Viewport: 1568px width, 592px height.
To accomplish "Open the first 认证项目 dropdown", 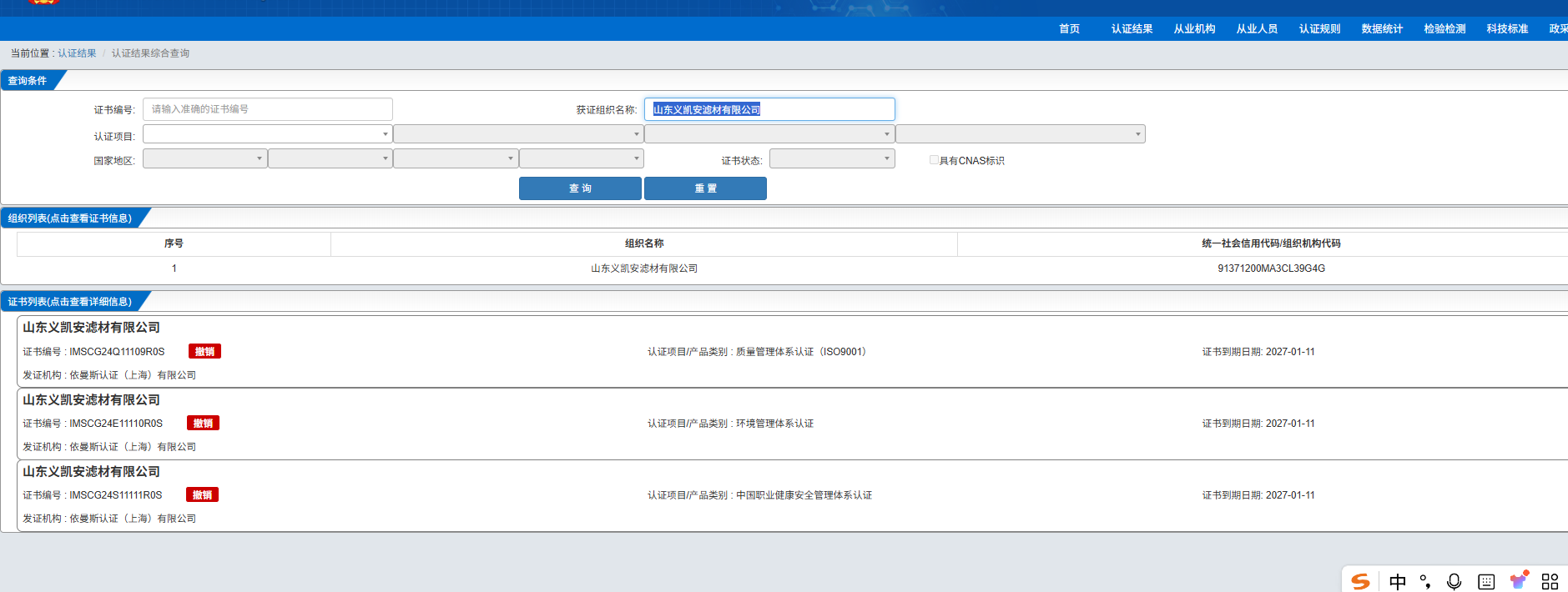I will 268,134.
